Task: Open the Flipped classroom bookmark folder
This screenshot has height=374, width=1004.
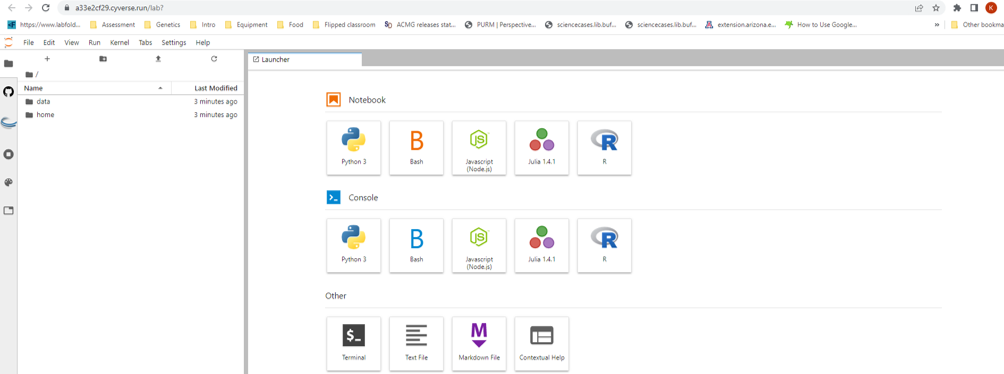Action: tap(344, 25)
